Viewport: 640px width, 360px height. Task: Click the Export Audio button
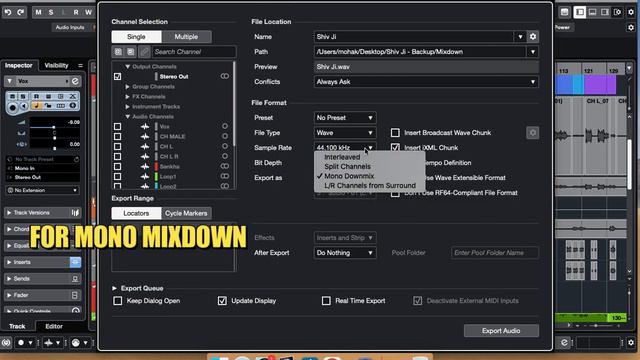pos(501,331)
